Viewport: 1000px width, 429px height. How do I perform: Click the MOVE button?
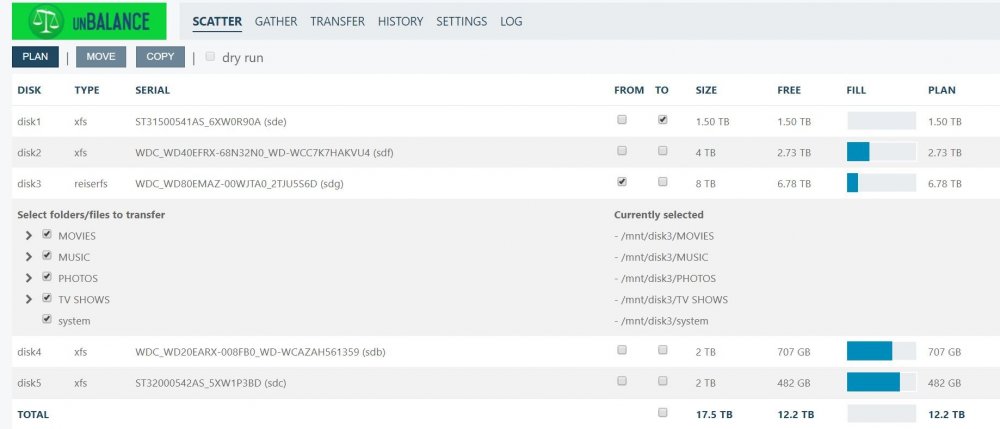tap(101, 57)
